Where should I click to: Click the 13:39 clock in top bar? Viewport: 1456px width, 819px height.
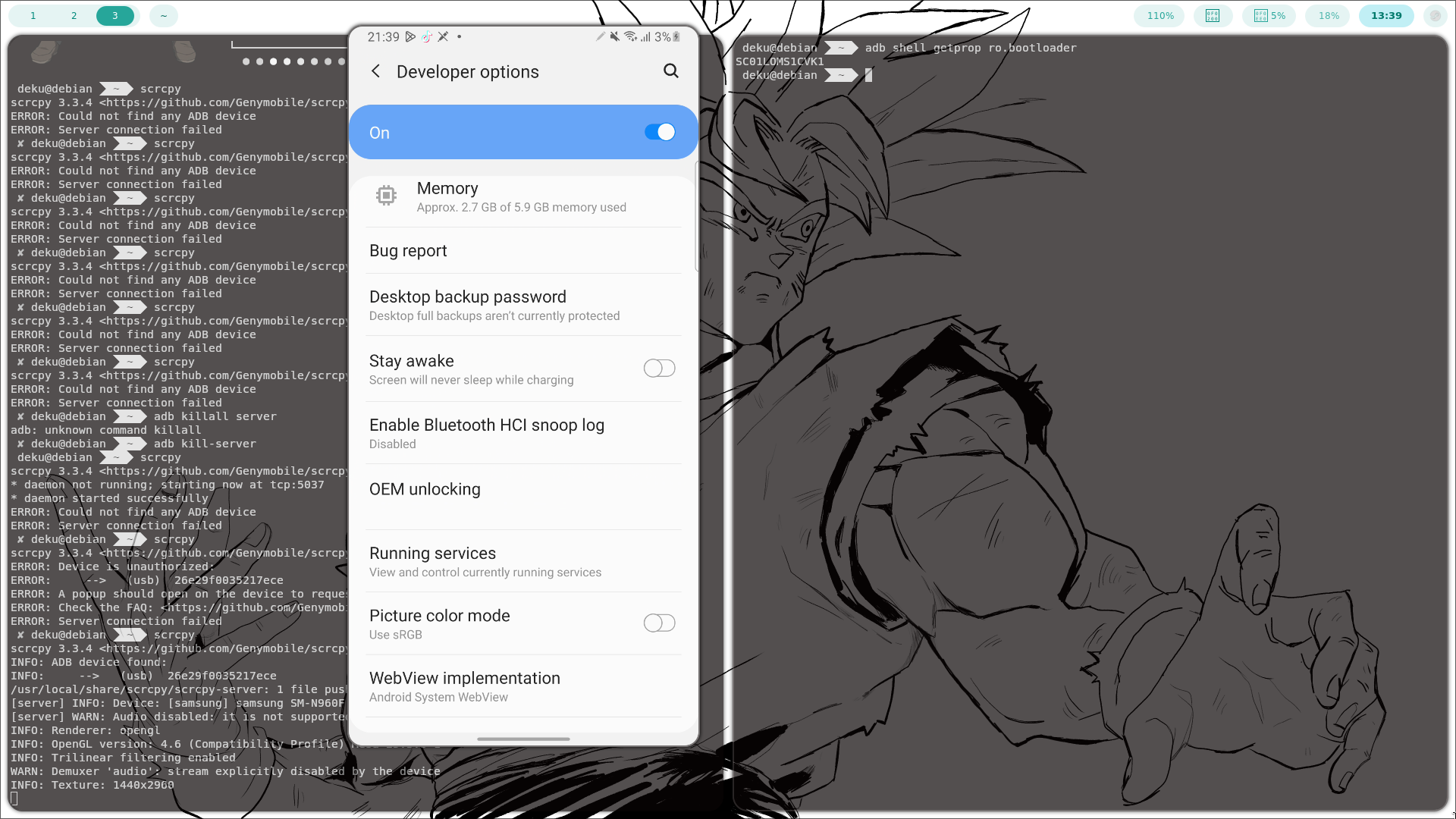tap(1386, 16)
